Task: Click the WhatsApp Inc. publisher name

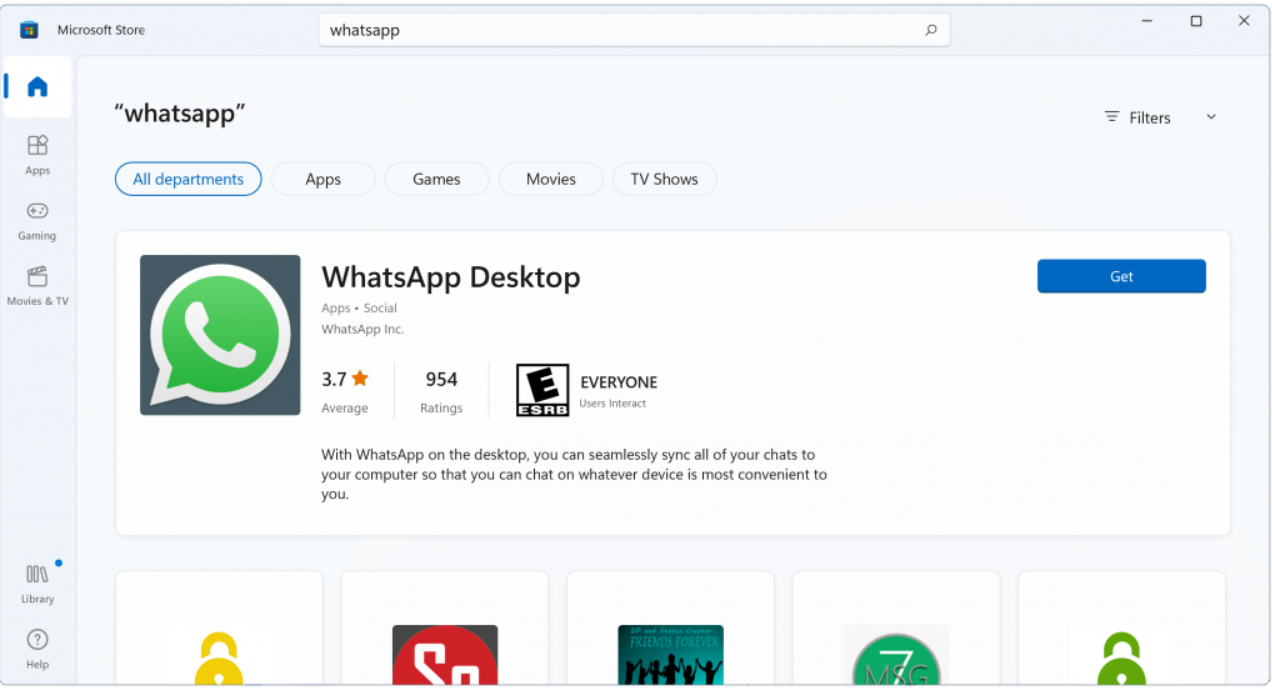Action: pos(362,329)
